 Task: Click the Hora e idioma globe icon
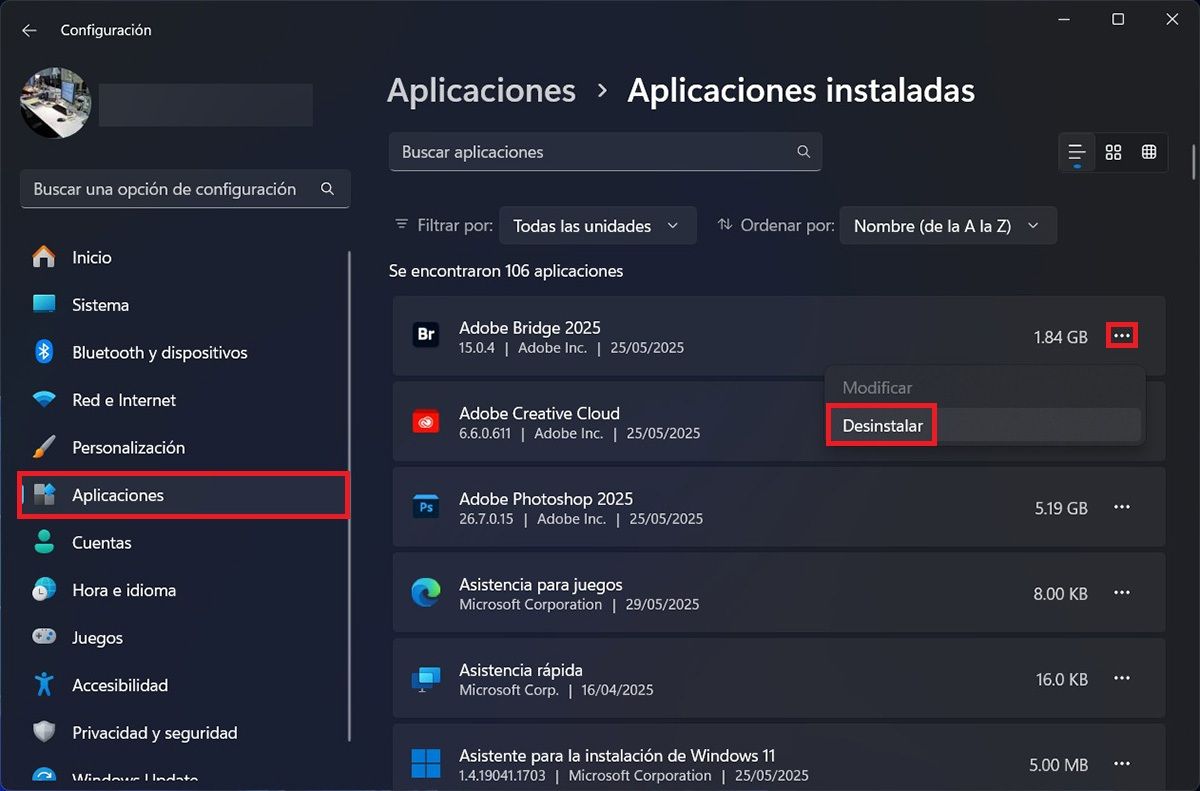(44, 590)
